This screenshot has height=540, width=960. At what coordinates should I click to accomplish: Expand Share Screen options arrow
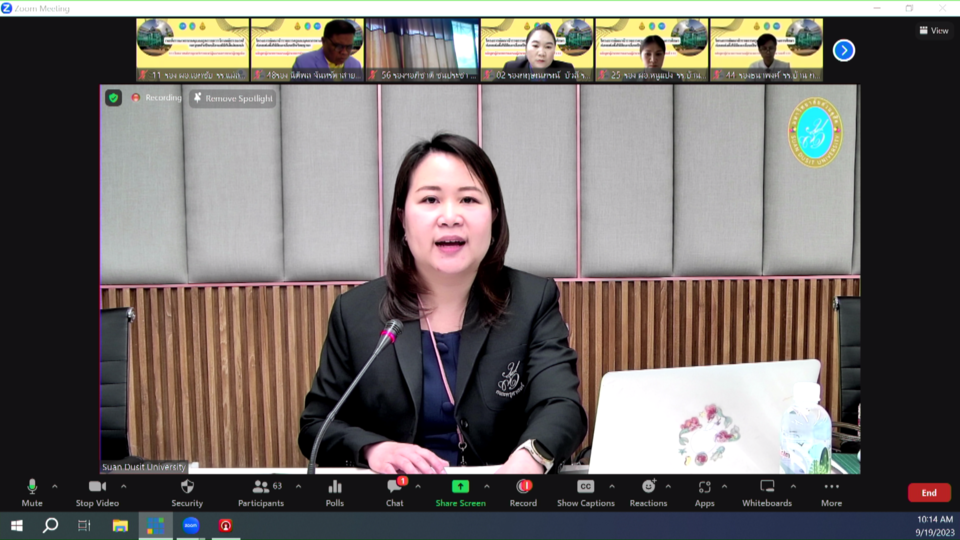(x=487, y=487)
